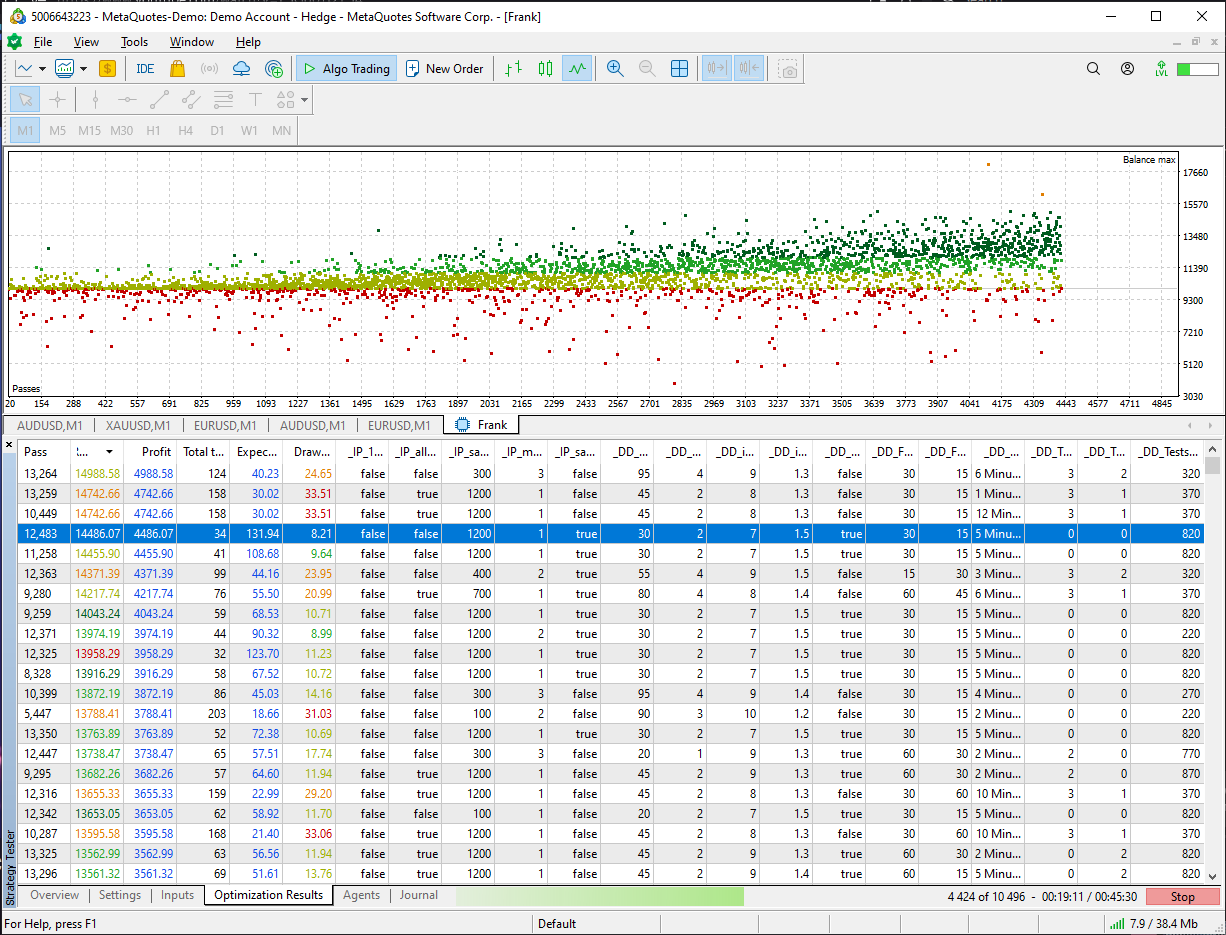Viewport: 1226px width, 935px height.
Task: Click the optimization progress bar
Action: coord(600,896)
